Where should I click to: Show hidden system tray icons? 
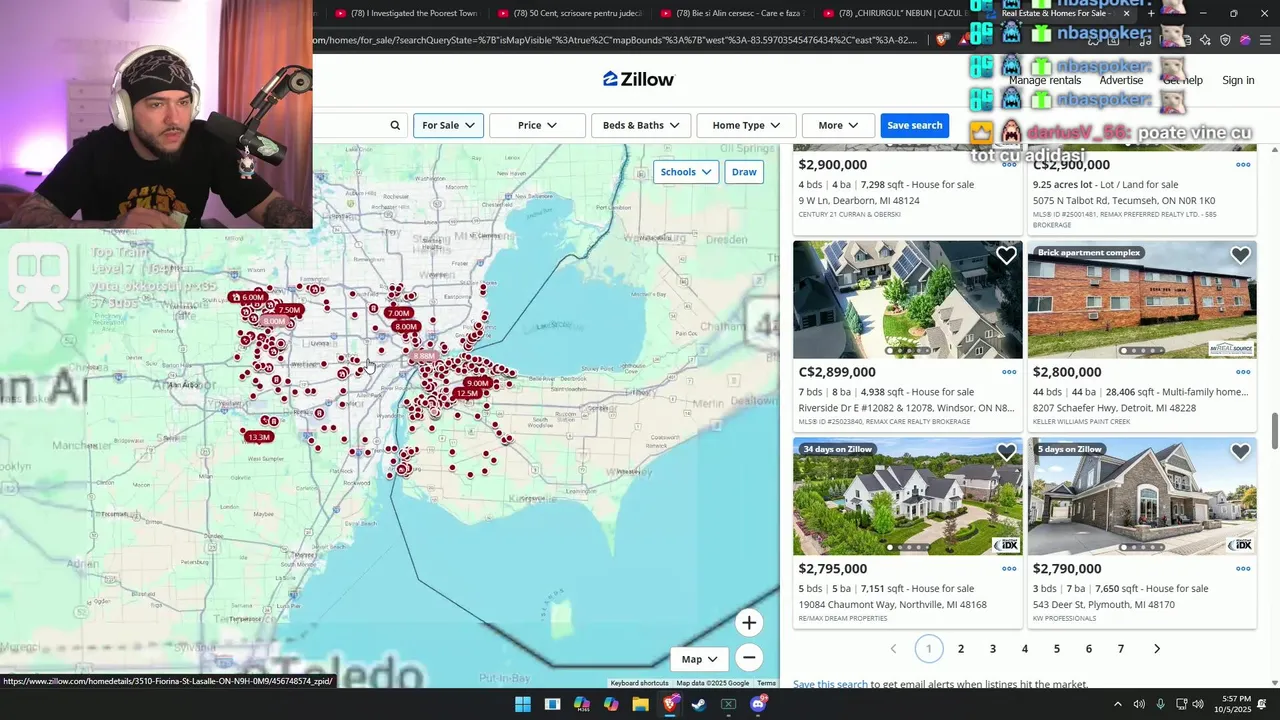click(1118, 704)
